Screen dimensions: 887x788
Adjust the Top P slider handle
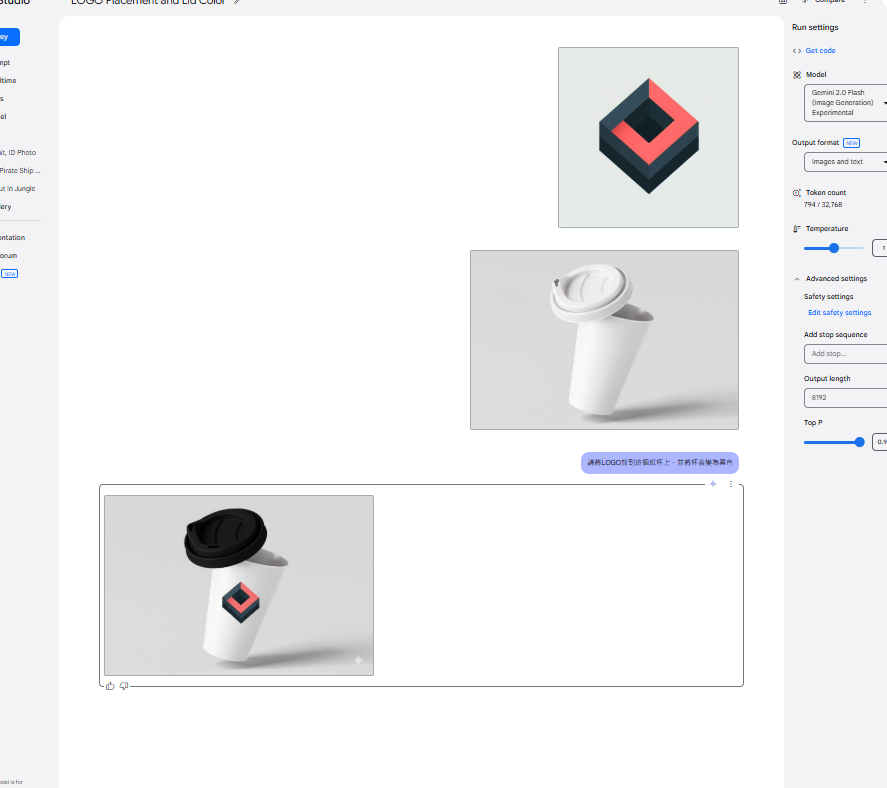coord(859,442)
